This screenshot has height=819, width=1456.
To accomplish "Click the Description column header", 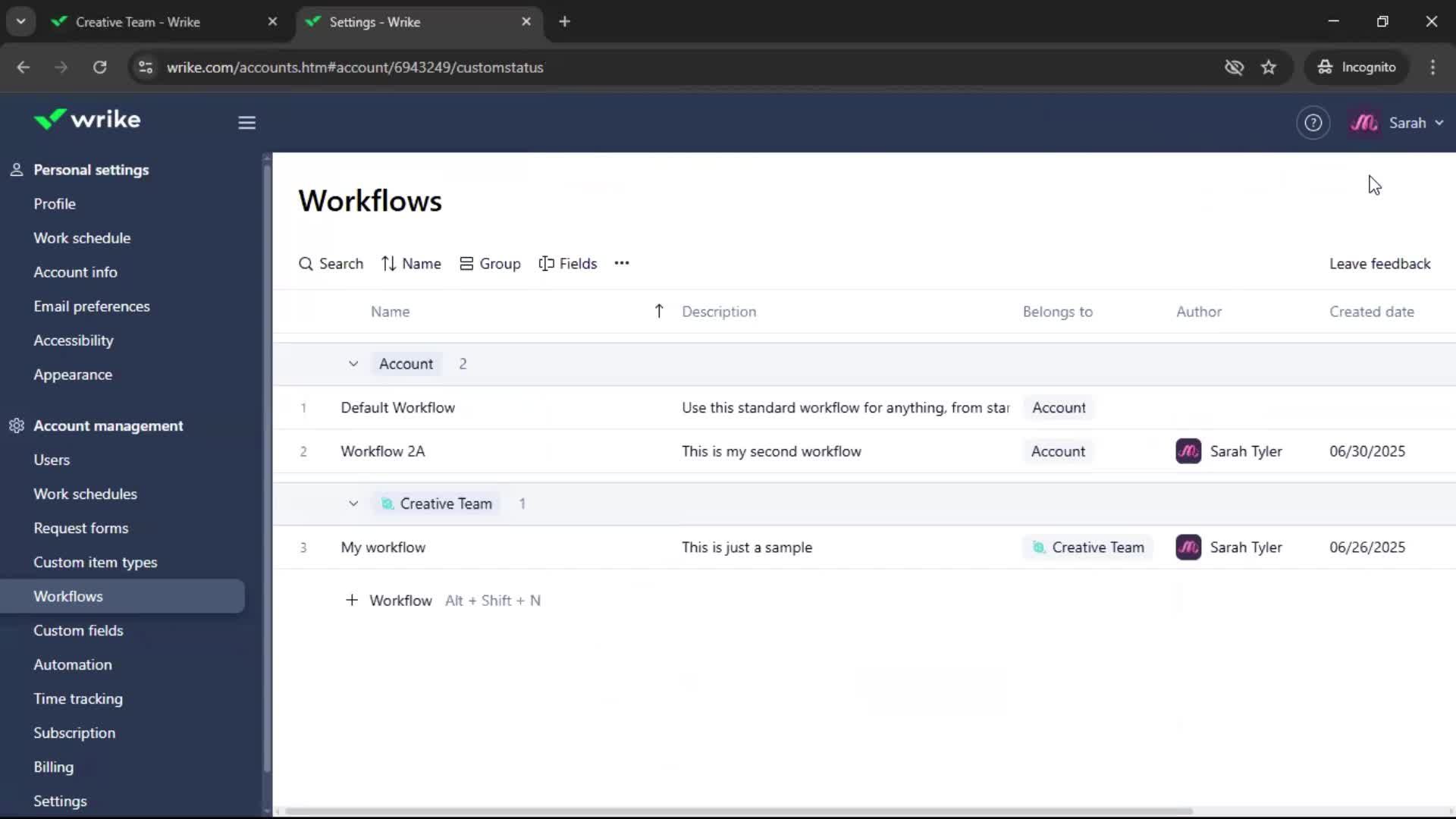I will (718, 312).
